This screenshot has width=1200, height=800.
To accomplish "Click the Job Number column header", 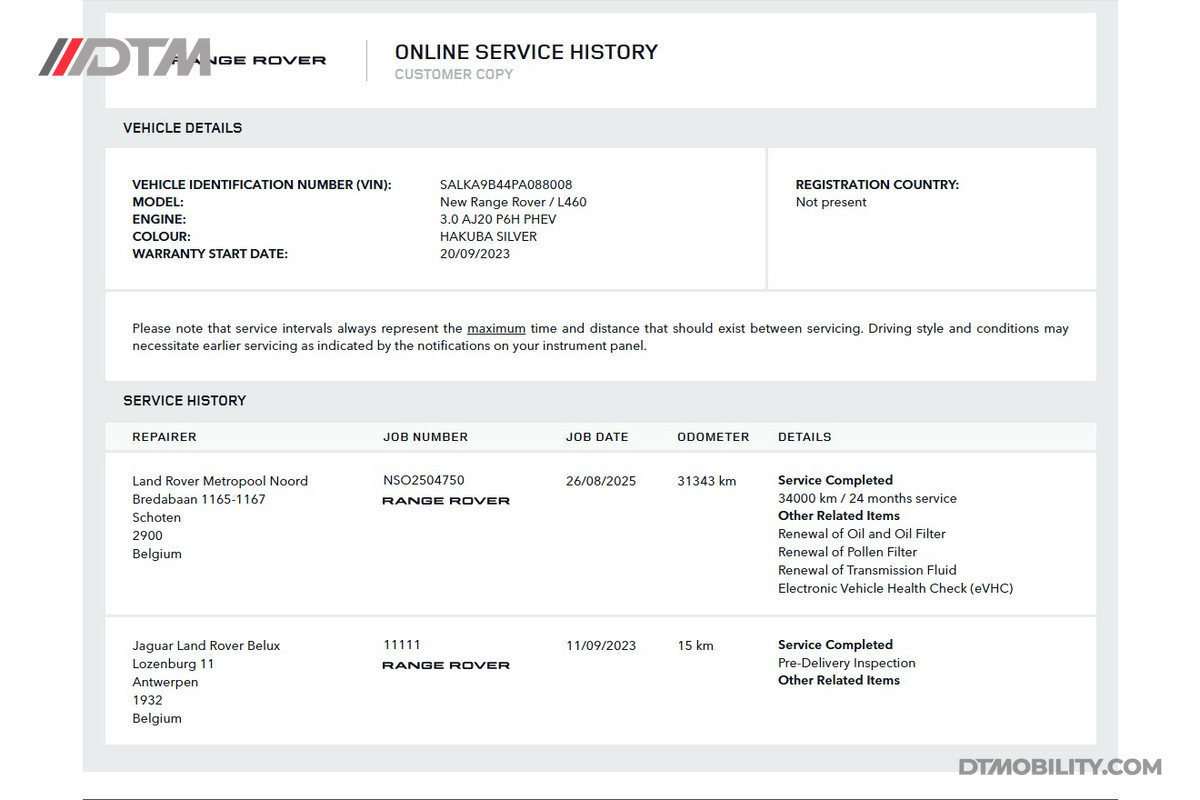I will (x=425, y=437).
